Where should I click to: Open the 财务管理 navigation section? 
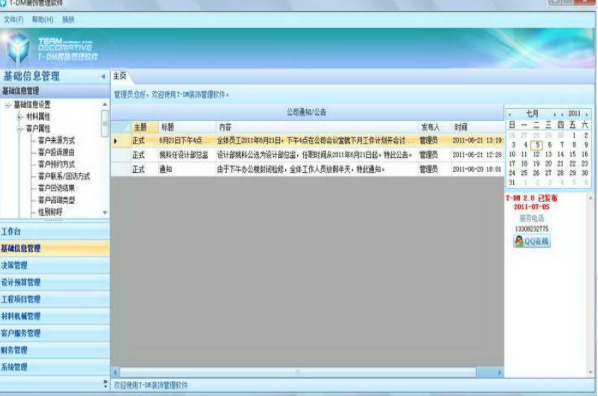(55, 350)
